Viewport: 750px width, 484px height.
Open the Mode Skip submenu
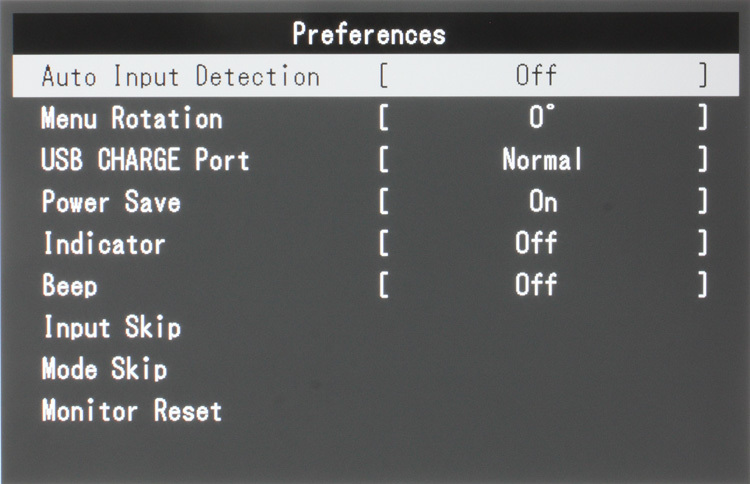tap(104, 370)
